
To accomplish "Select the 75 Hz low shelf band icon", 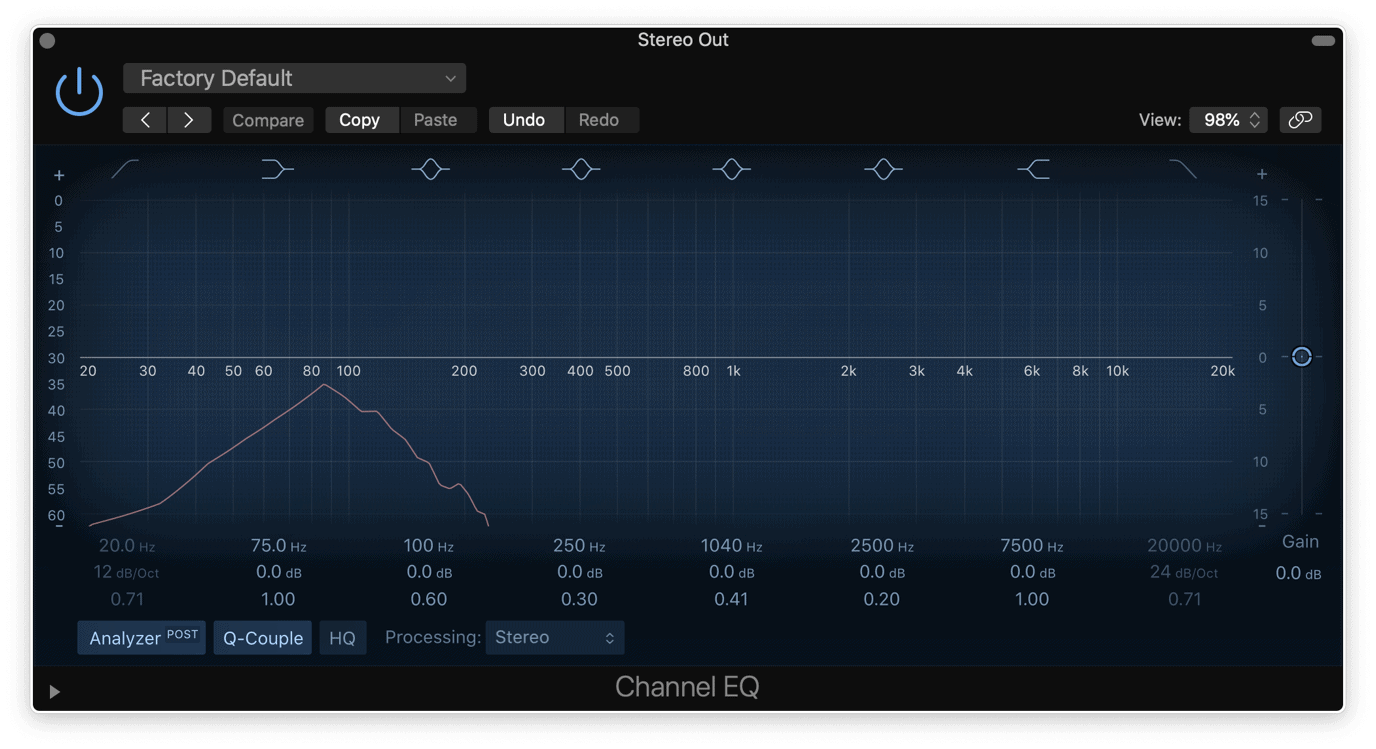I will [x=277, y=169].
